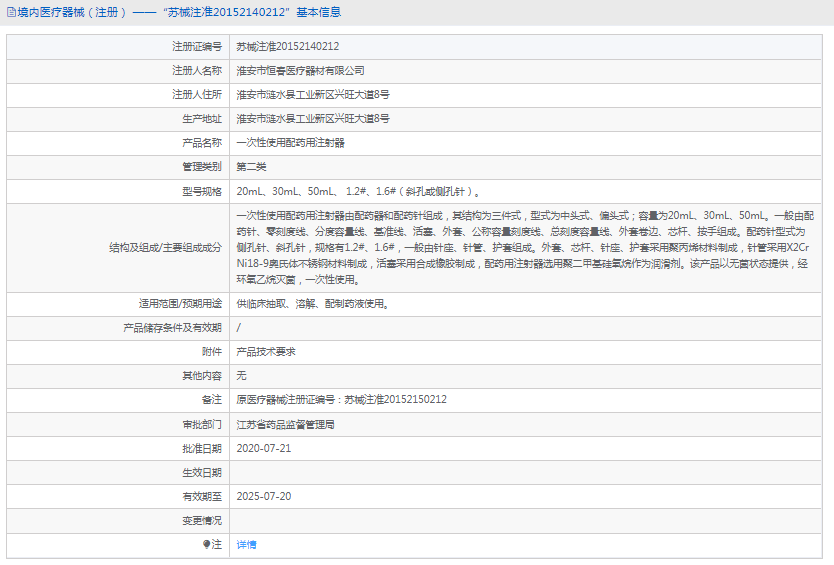Image resolution: width=834 pixels, height=565 pixels.
Task: Click the 管理类别 label
Action: 202,167
